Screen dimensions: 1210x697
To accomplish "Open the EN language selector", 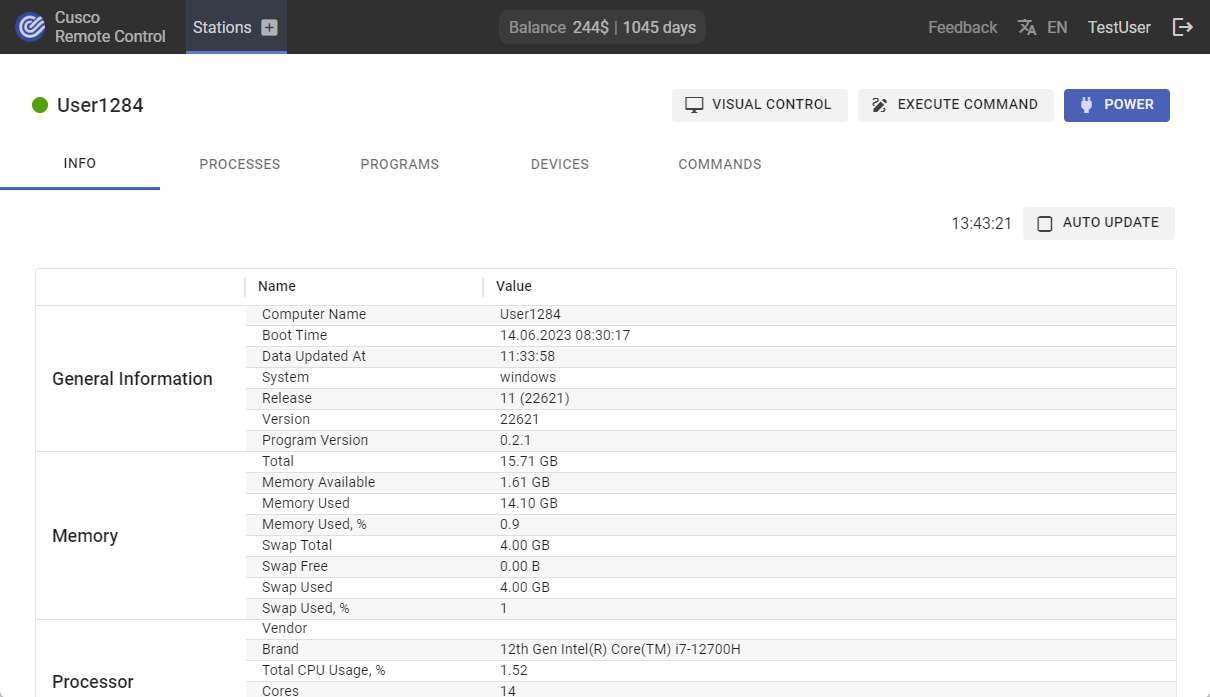I will (1057, 28).
